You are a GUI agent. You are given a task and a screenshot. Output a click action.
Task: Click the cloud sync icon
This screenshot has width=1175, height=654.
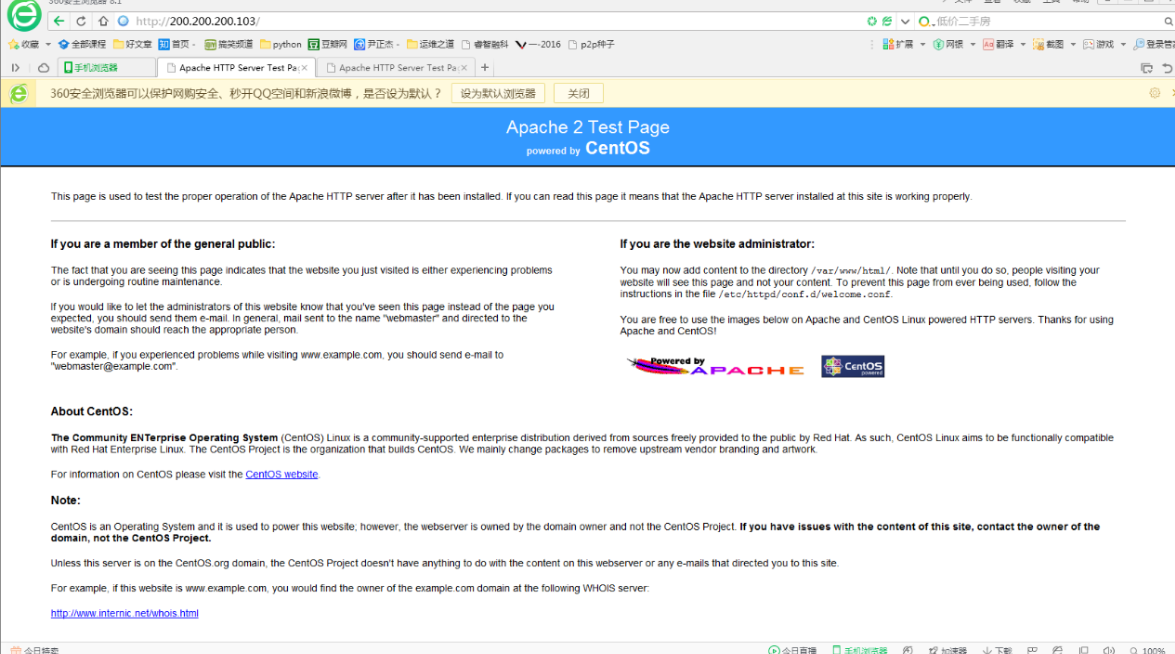[43, 67]
